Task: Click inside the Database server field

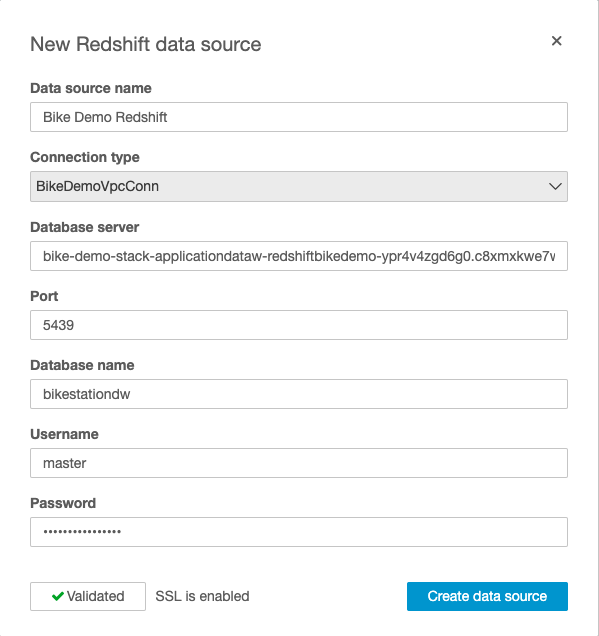Action: point(299,256)
